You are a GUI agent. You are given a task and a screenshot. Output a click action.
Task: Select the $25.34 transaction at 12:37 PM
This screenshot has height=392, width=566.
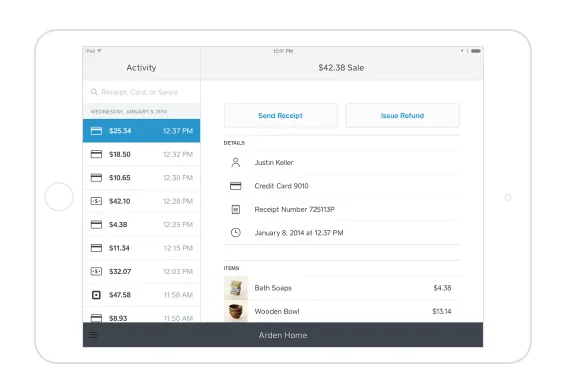click(142, 131)
